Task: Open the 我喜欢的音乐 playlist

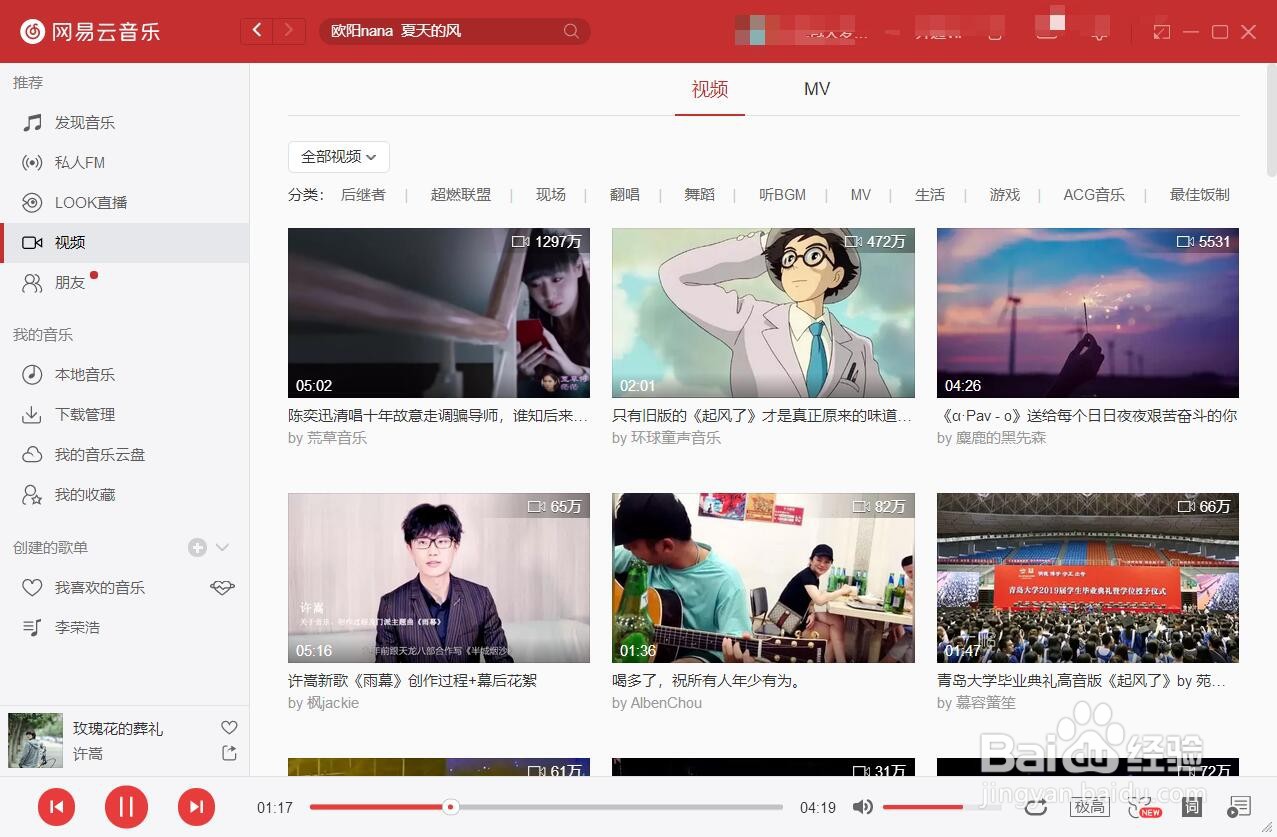Action: point(100,588)
